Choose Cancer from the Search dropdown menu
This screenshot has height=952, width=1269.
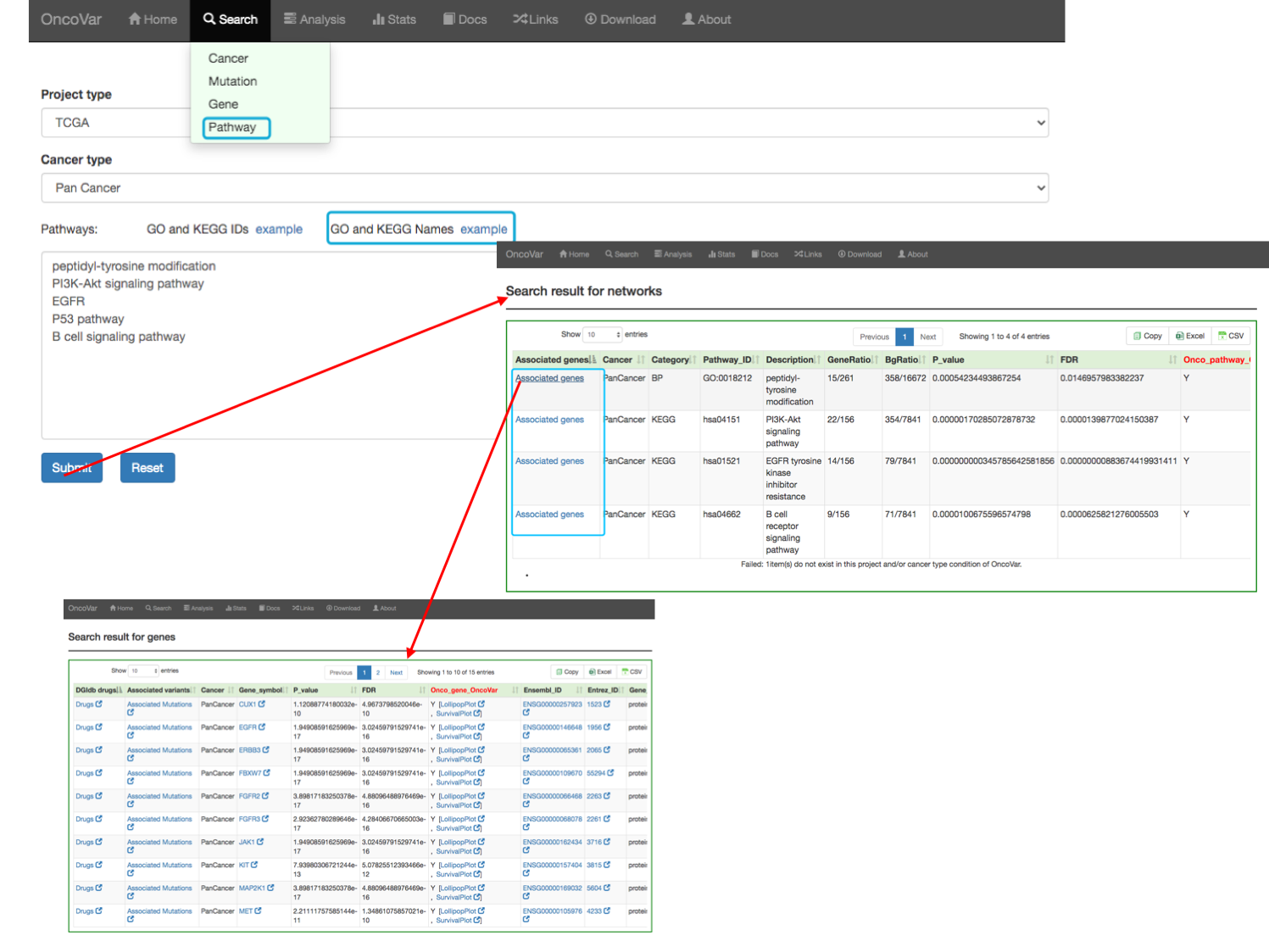(x=228, y=58)
